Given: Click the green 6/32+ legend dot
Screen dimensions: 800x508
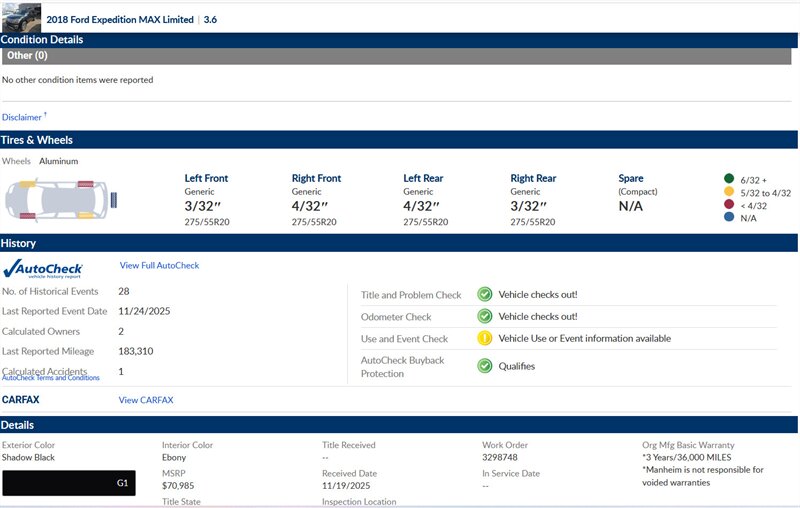Looking at the screenshot, I should point(729,179).
